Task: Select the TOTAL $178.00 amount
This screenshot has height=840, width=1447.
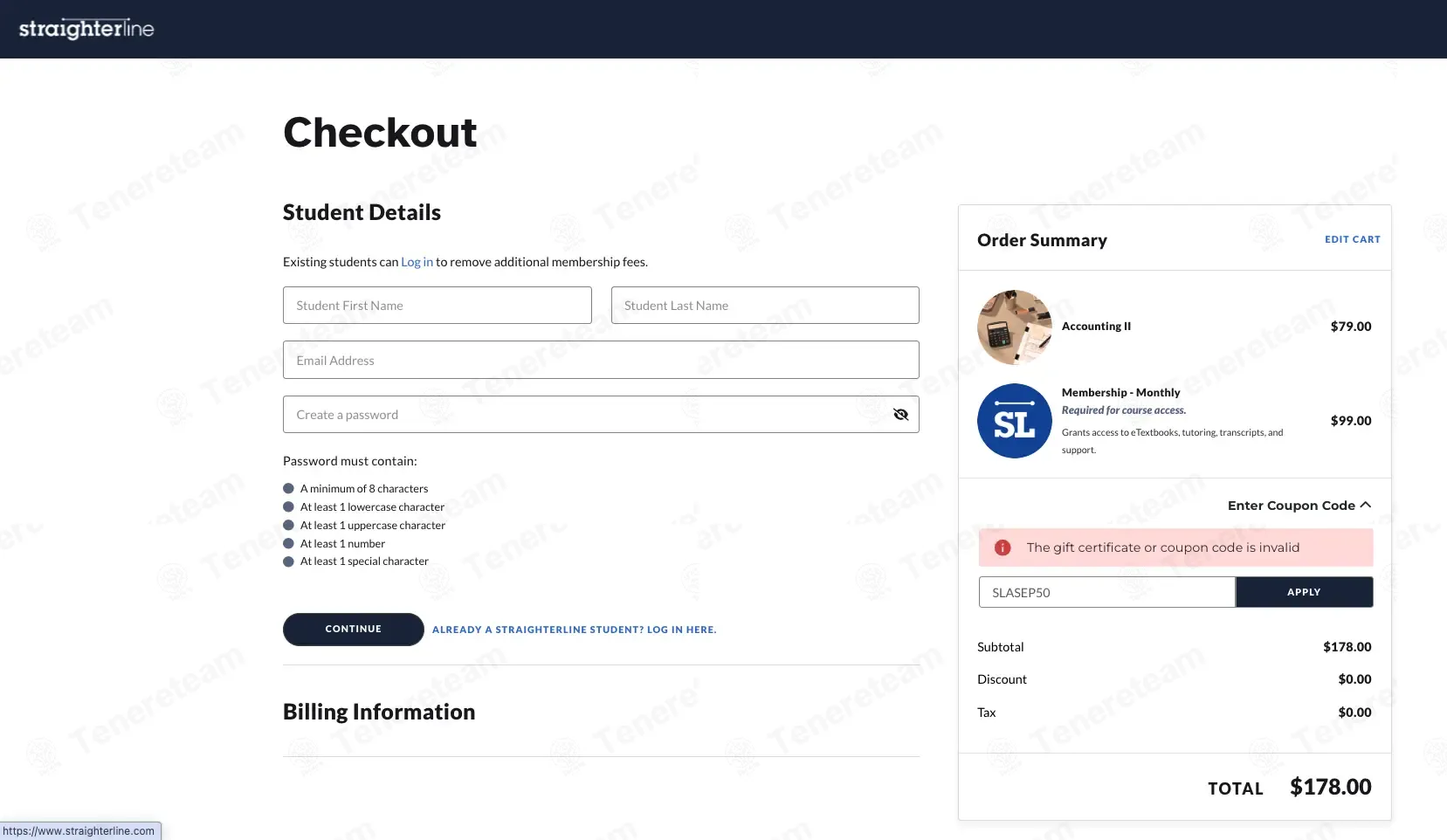Action: tap(1330, 787)
